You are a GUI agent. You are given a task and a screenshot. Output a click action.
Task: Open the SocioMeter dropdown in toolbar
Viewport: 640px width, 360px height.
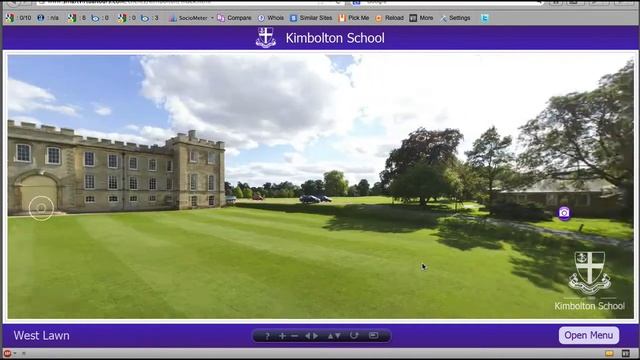(191, 18)
